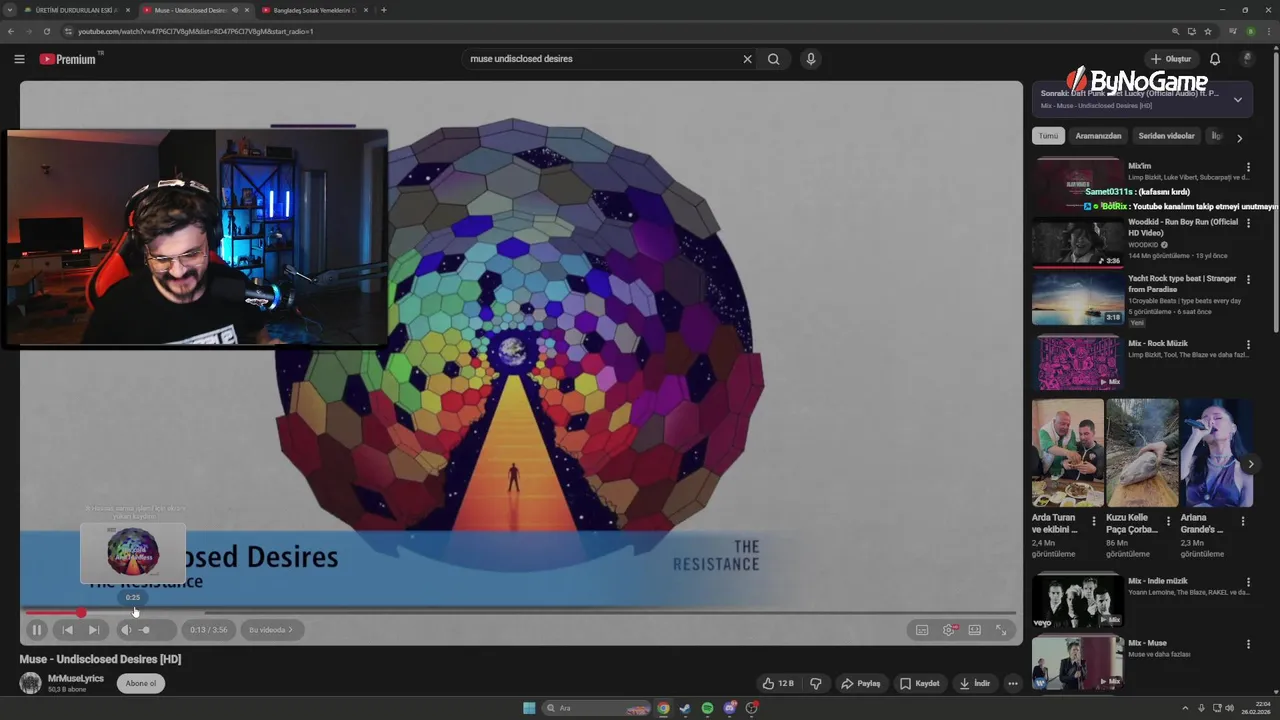Clear the search box with X

747,59
